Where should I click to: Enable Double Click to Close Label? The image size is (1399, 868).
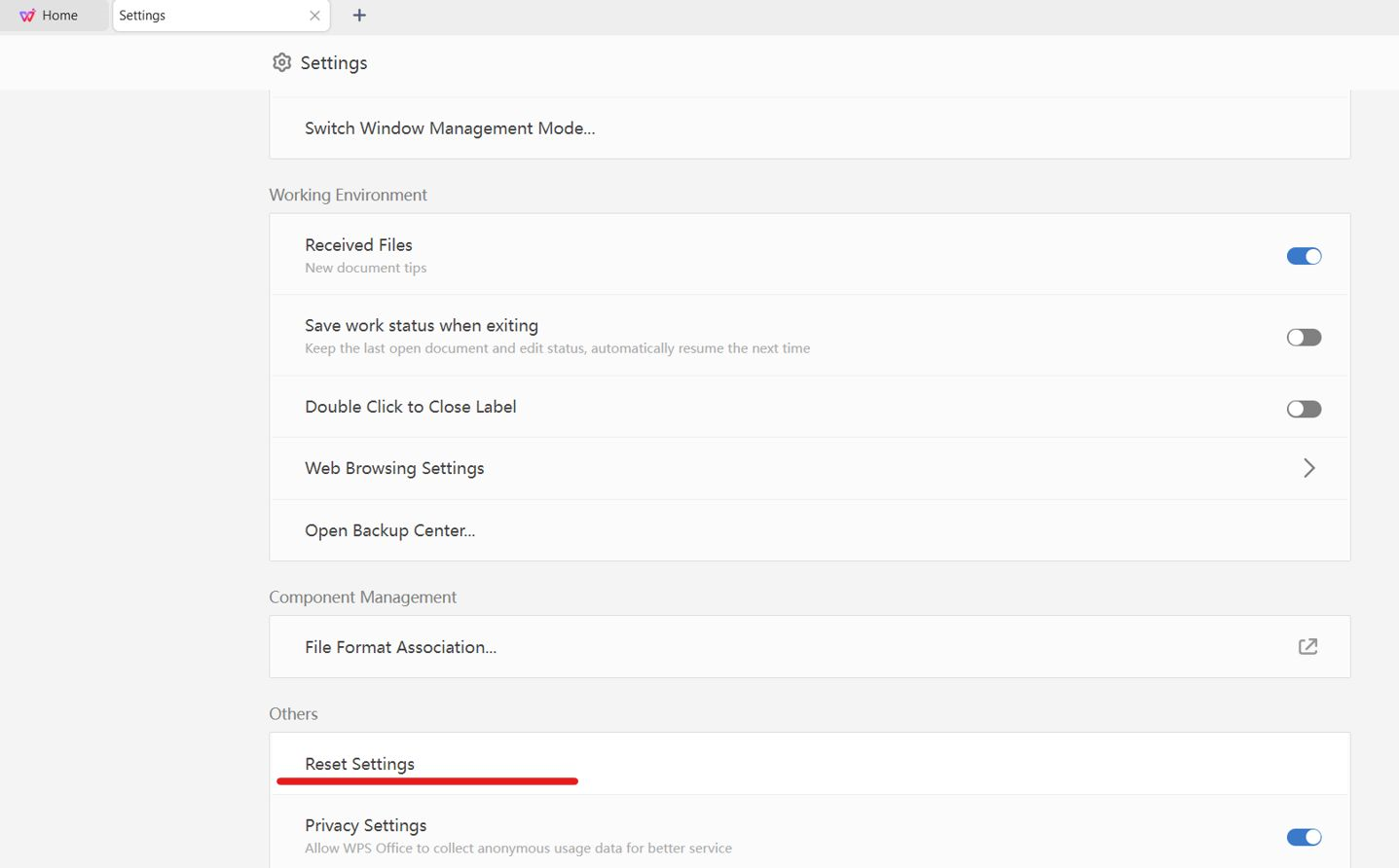point(1304,408)
